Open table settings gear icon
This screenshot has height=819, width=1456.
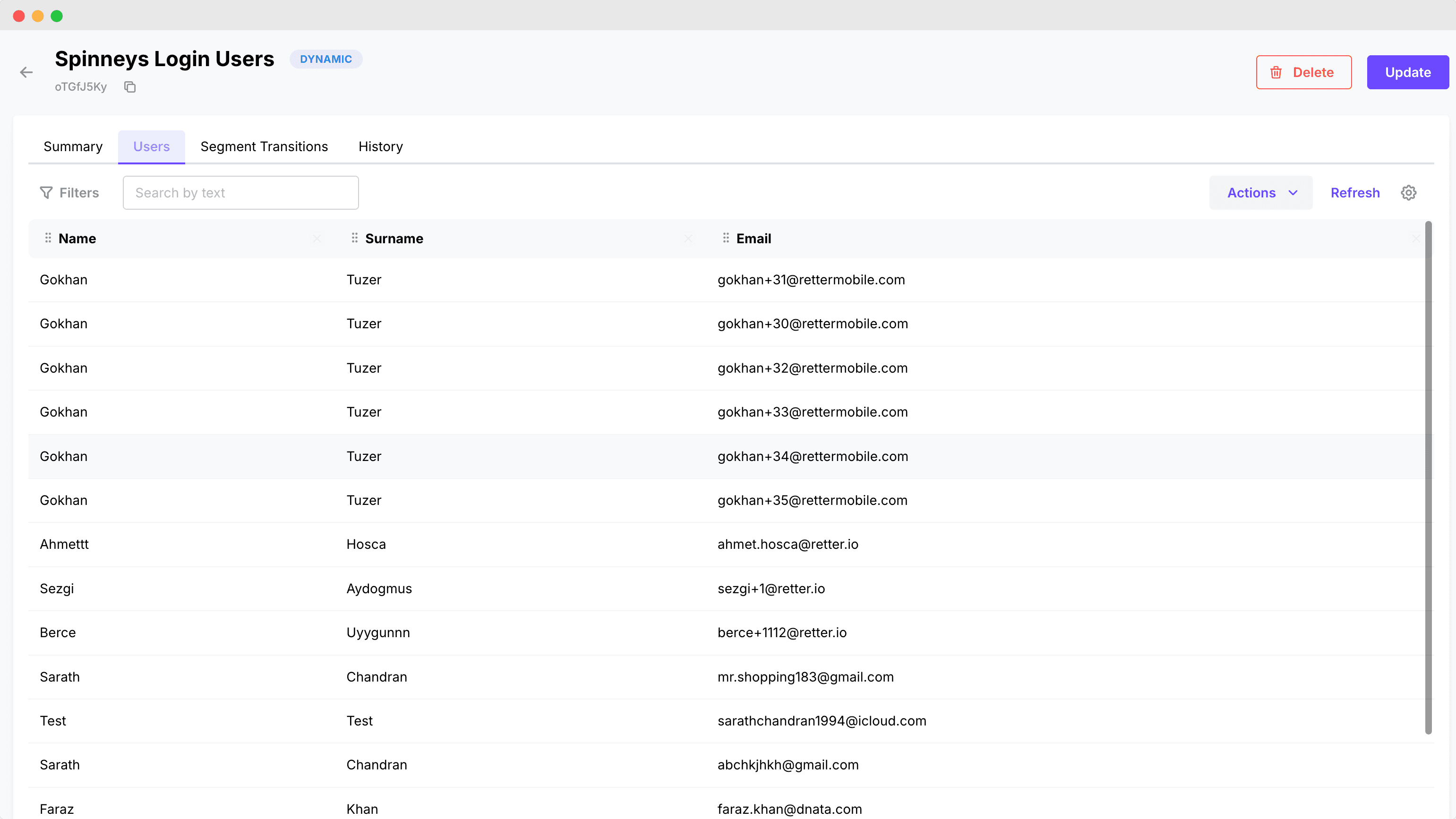(1408, 193)
